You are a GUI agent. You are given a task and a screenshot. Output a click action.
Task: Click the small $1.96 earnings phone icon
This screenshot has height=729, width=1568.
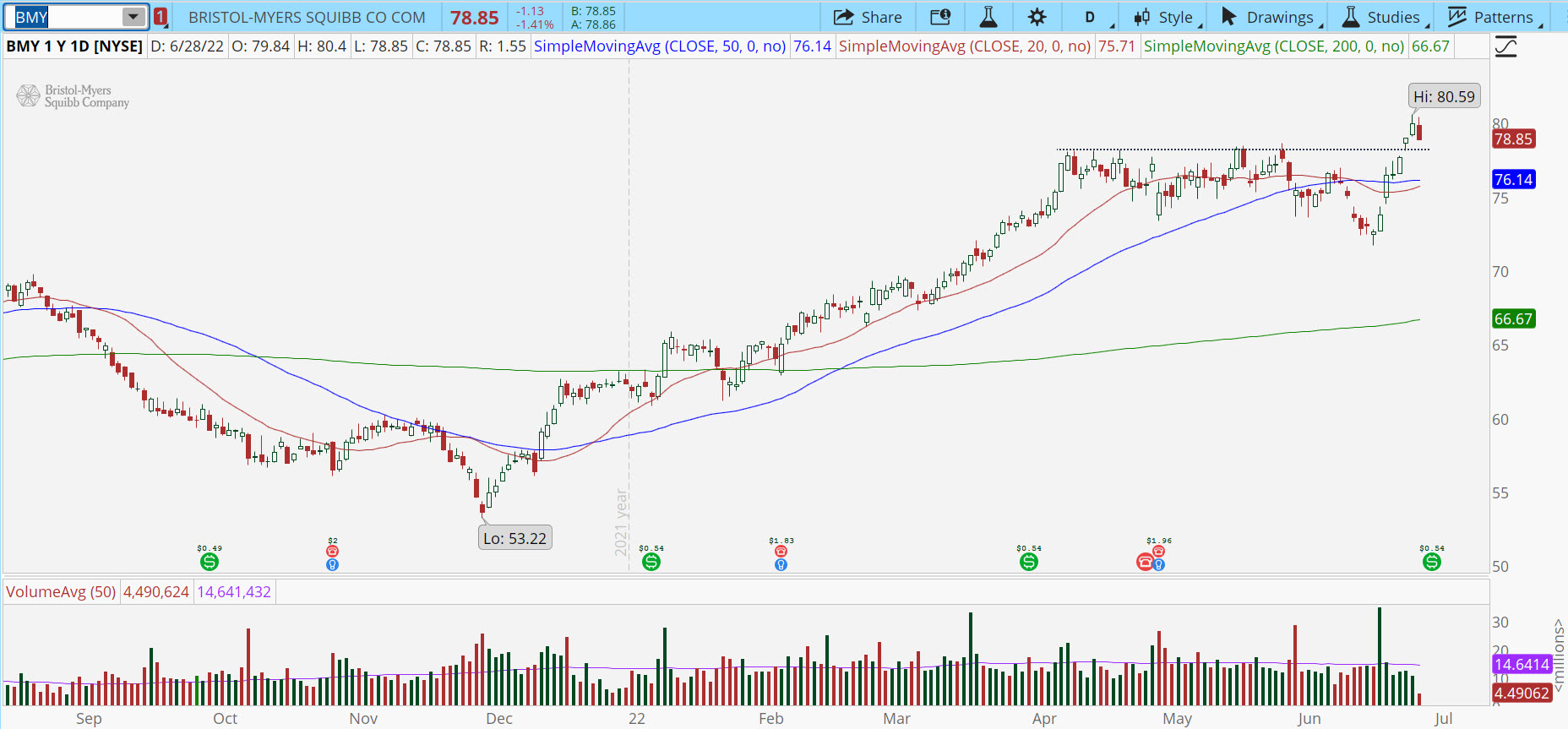point(1159,551)
